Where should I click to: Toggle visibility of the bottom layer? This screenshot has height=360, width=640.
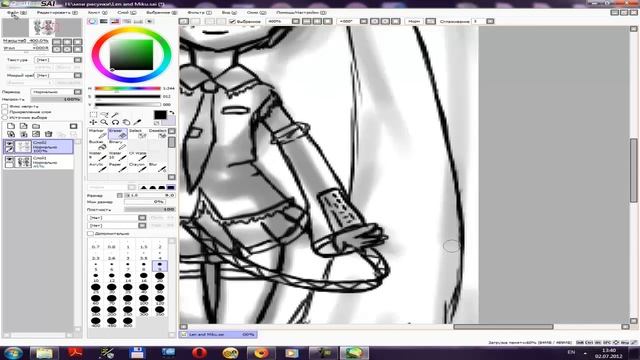(9, 160)
